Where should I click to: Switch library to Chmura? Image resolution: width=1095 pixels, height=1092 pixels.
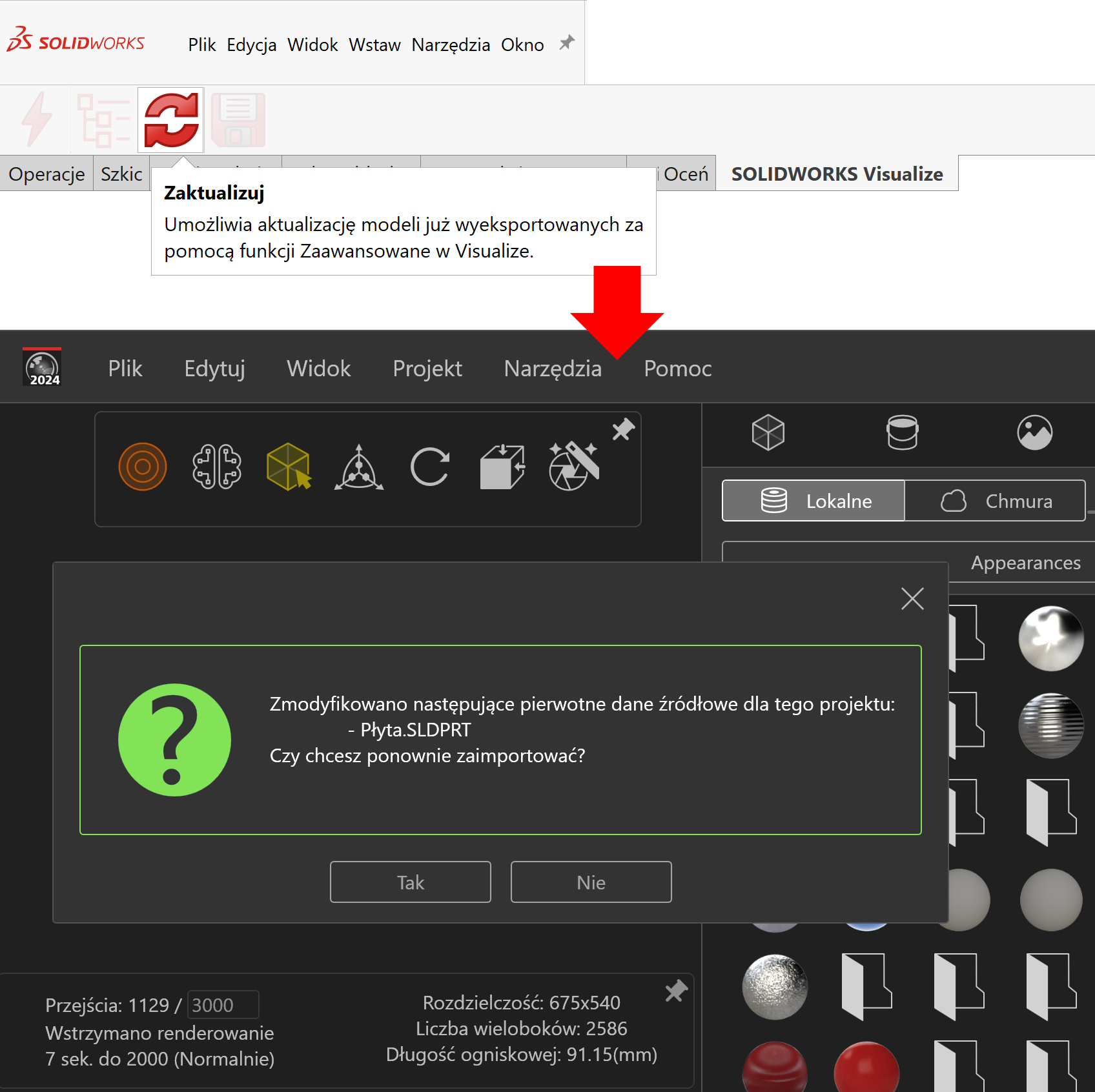995,500
